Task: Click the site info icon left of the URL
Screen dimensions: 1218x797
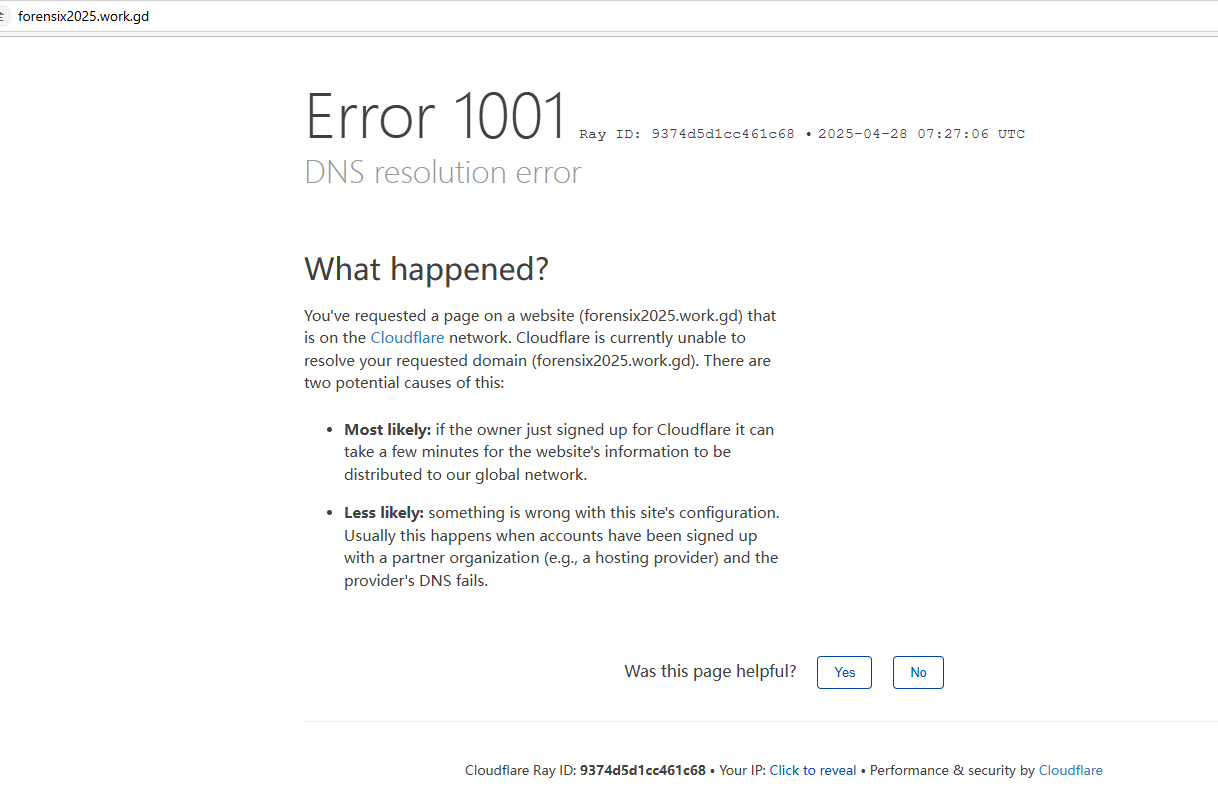Action: click(x=4, y=17)
